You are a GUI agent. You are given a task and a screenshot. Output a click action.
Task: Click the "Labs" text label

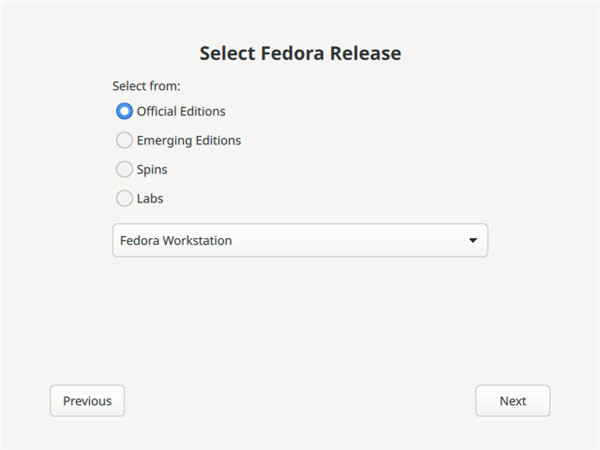click(x=150, y=198)
